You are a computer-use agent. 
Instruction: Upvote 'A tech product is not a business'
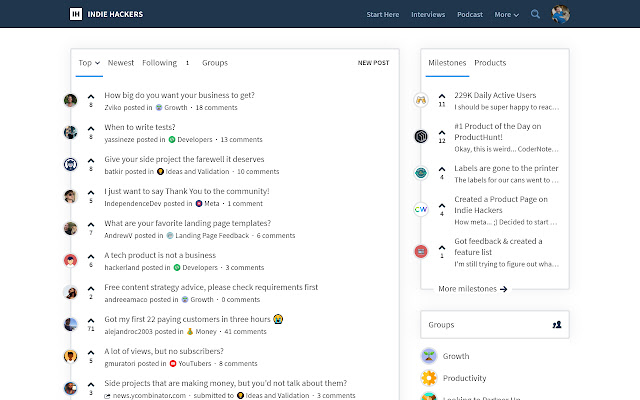[91, 256]
